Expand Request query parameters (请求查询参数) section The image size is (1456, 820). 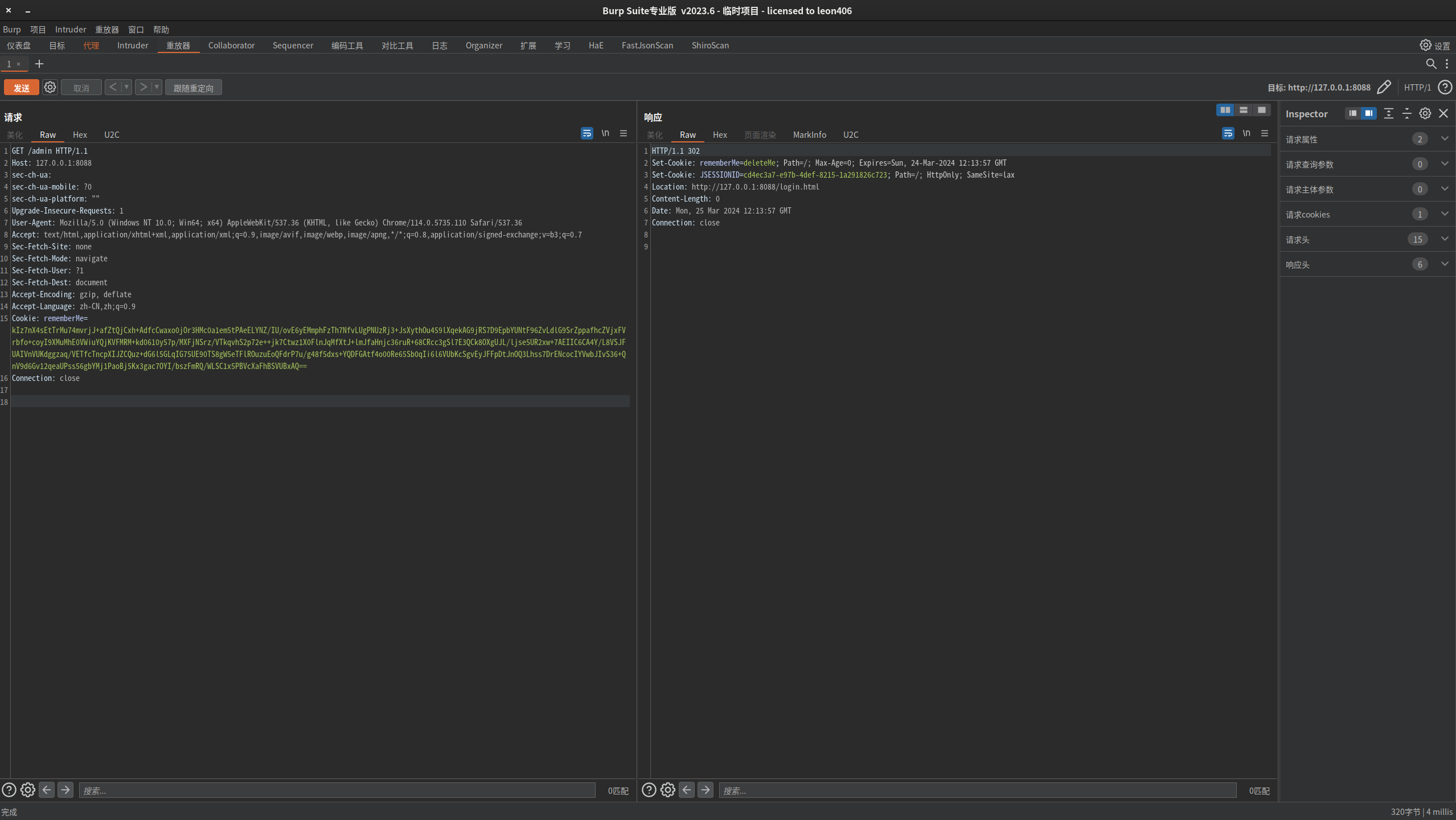(x=1367, y=164)
